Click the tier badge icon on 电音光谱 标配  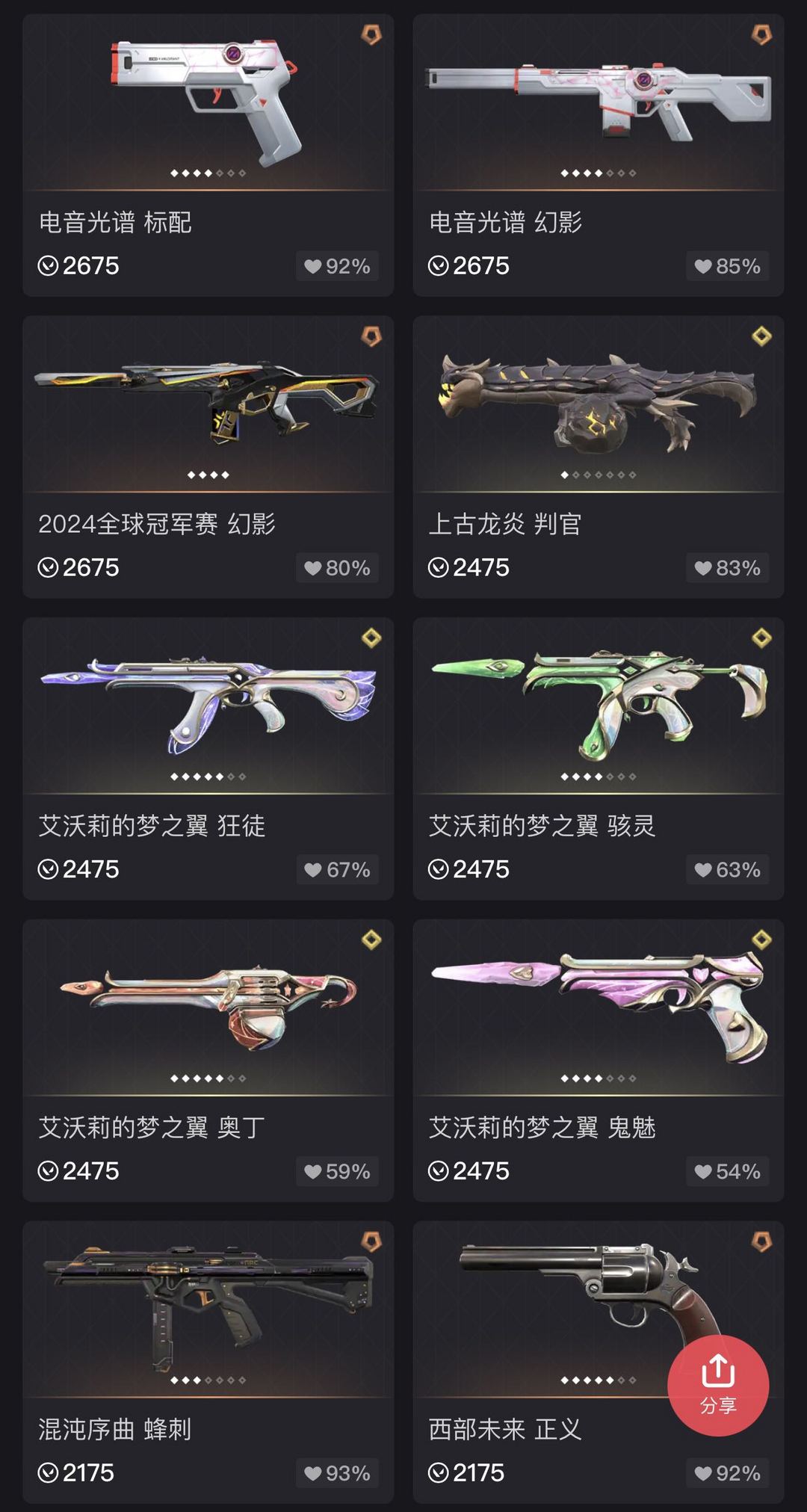pos(371,34)
